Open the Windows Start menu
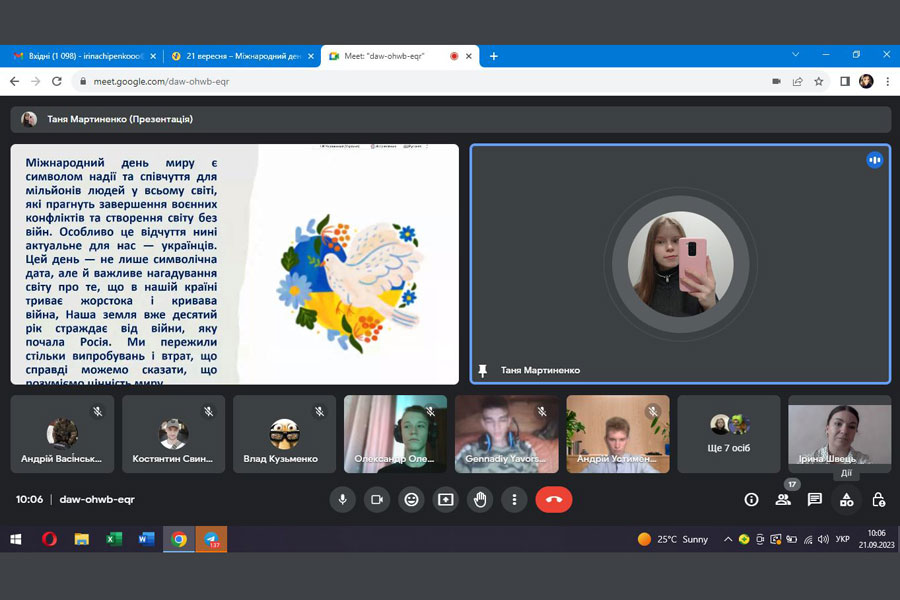The image size is (900, 600). coord(16,539)
